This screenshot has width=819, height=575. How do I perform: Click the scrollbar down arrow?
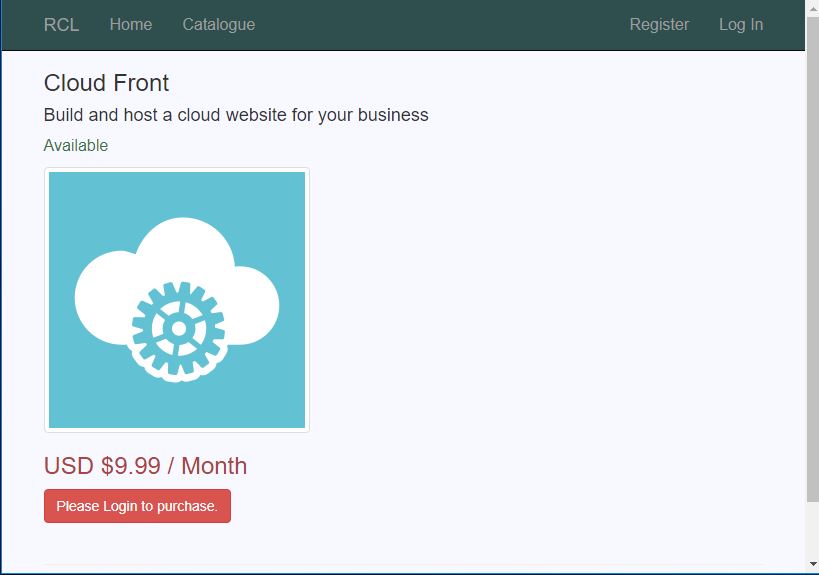[x=813, y=564]
